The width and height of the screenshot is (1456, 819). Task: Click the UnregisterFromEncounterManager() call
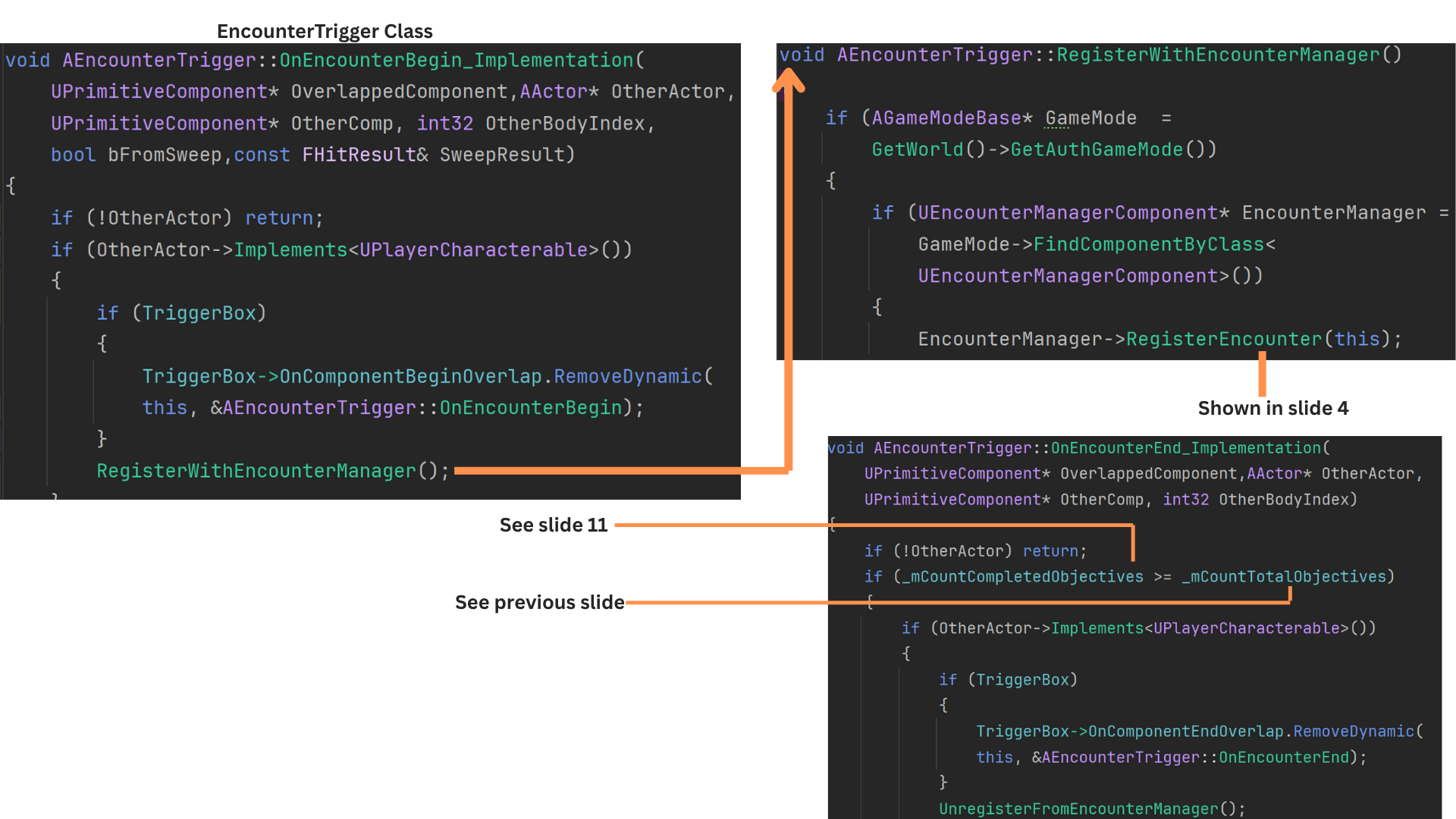[x=1091, y=808]
